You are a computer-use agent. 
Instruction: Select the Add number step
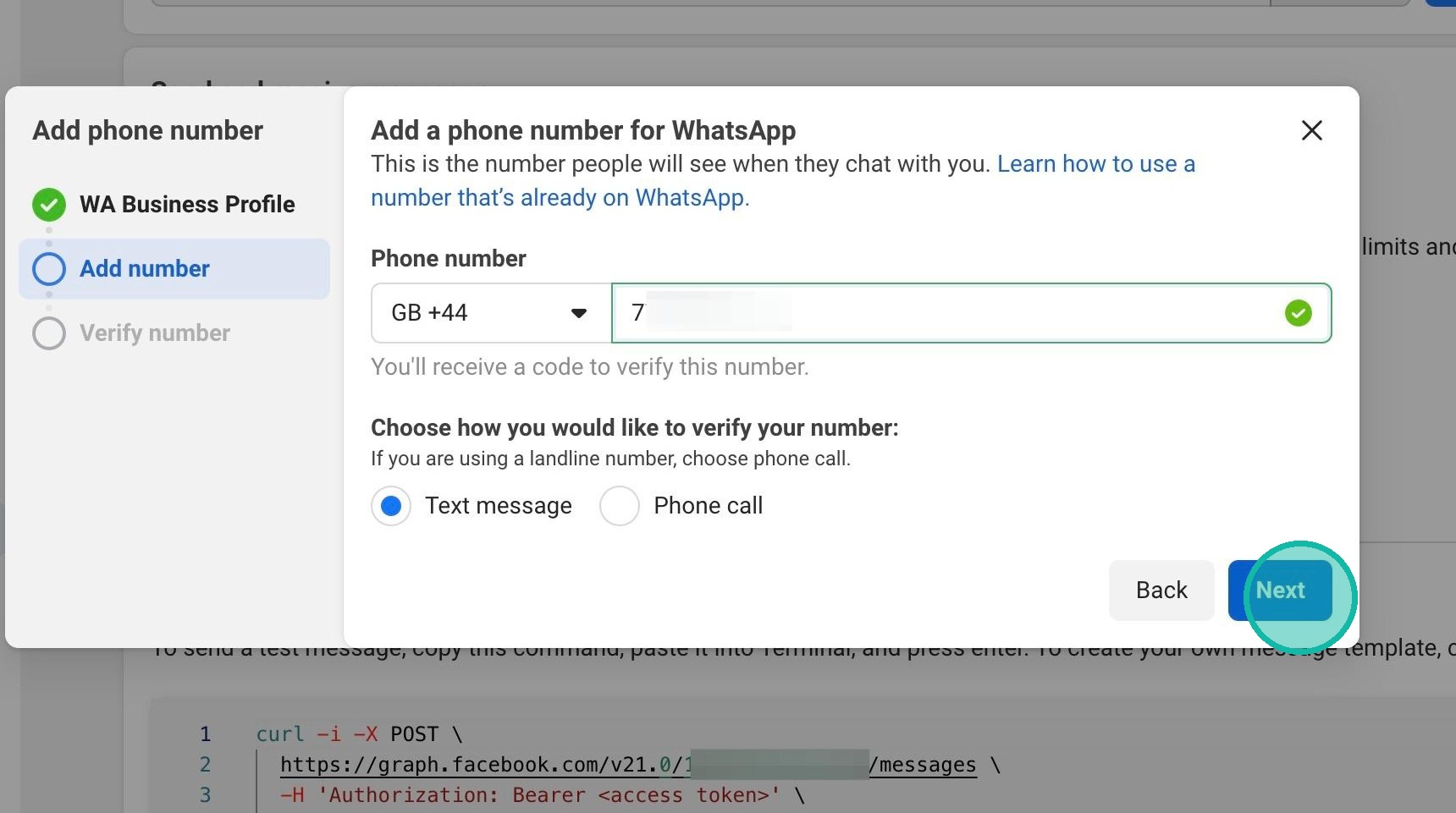(174, 269)
